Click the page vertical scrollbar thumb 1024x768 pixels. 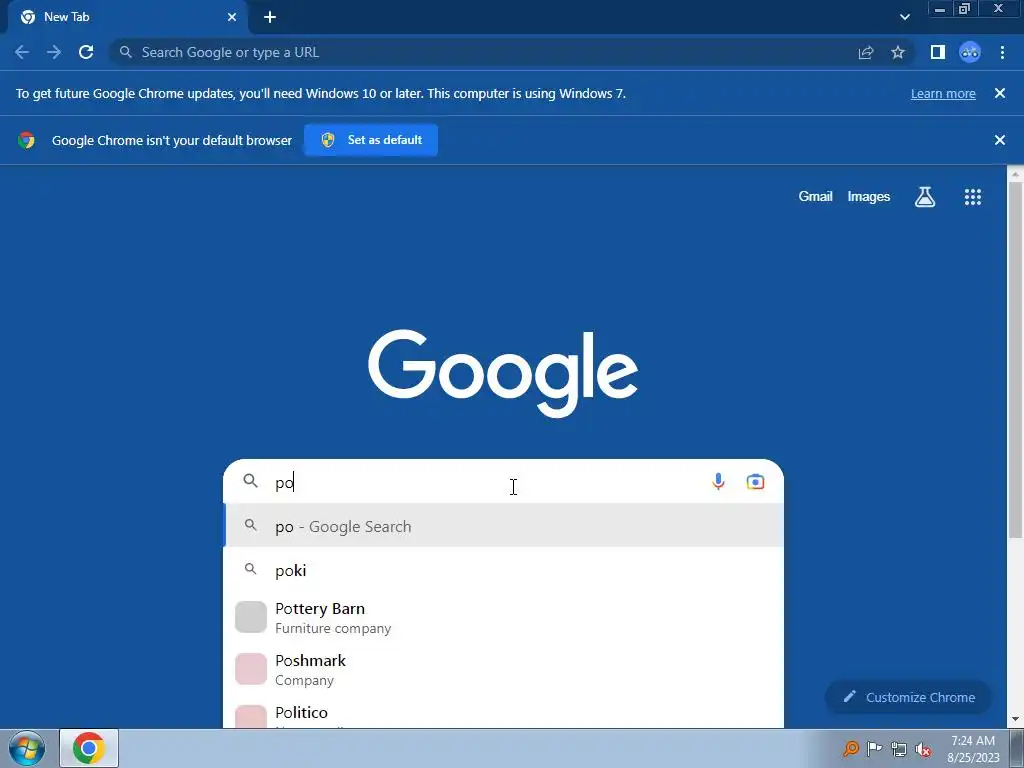[x=1015, y=360]
